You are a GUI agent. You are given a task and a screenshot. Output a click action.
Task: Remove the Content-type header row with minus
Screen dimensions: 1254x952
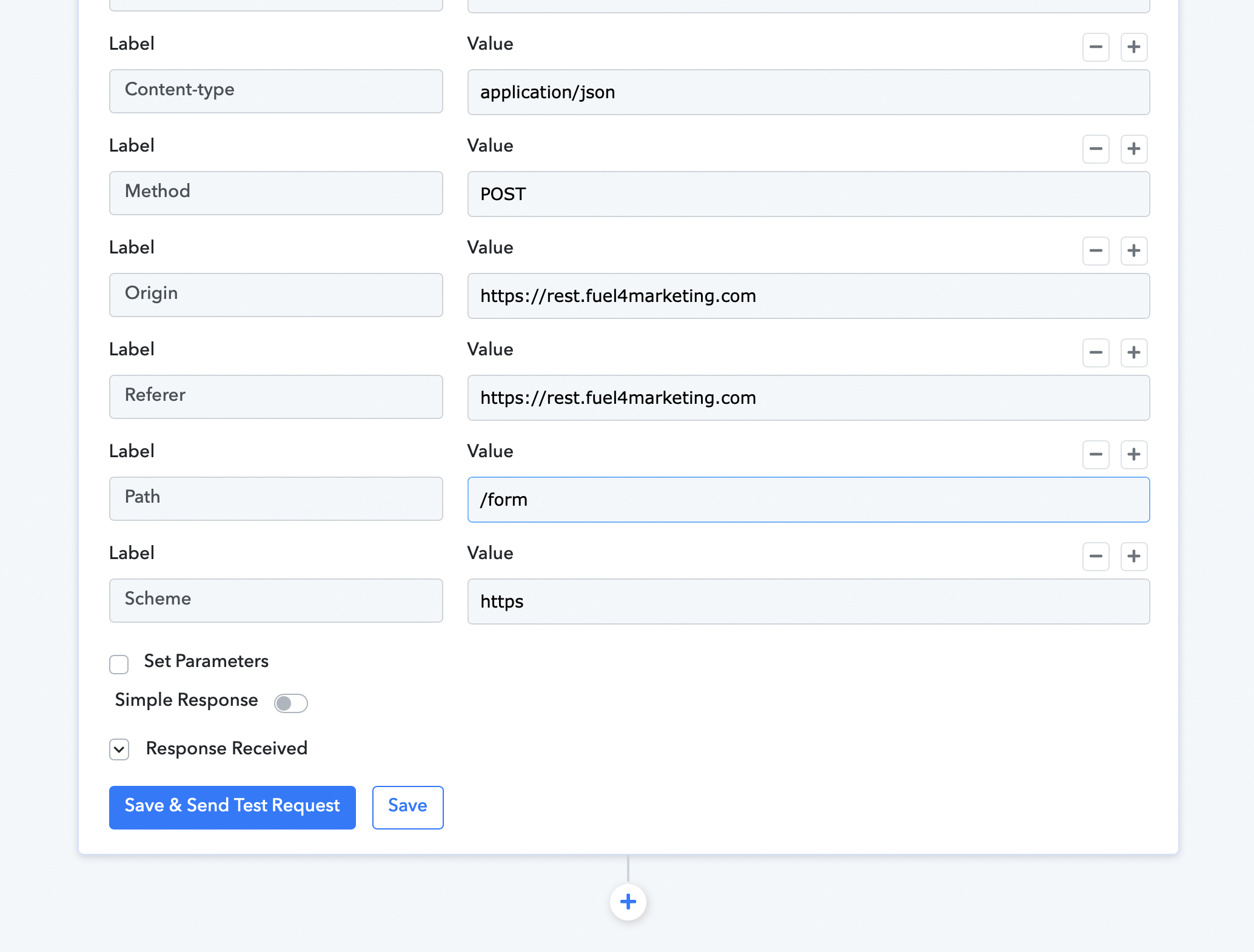[x=1096, y=47]
